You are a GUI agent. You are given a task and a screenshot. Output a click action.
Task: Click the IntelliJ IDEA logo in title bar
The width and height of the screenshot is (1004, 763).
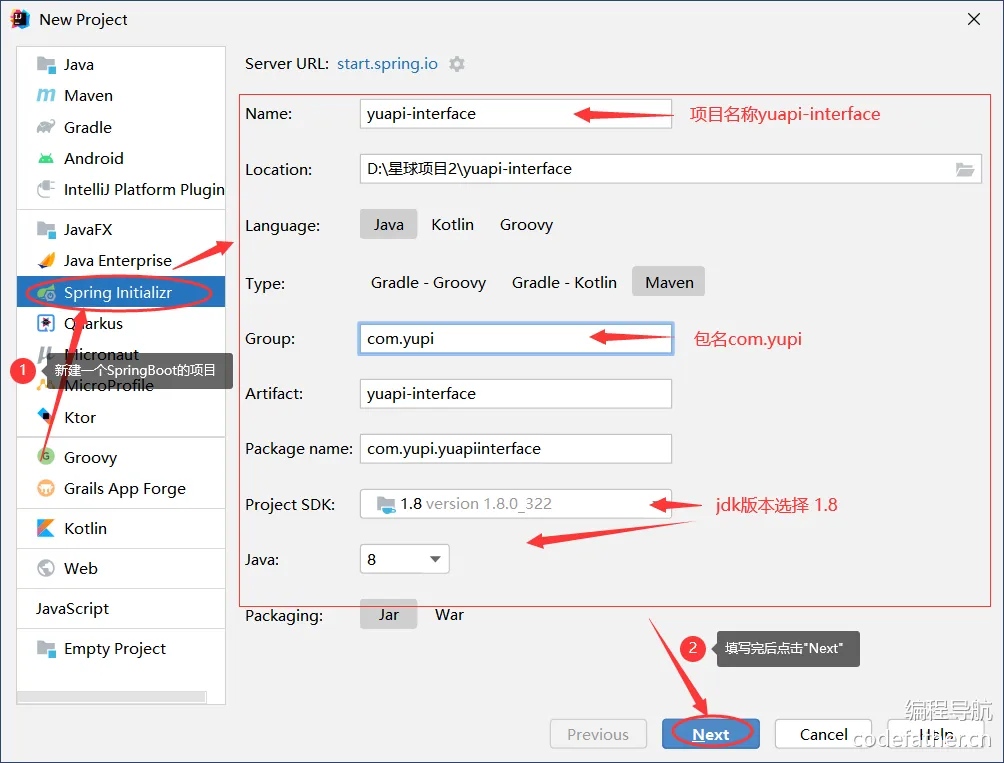click(20, 19)
